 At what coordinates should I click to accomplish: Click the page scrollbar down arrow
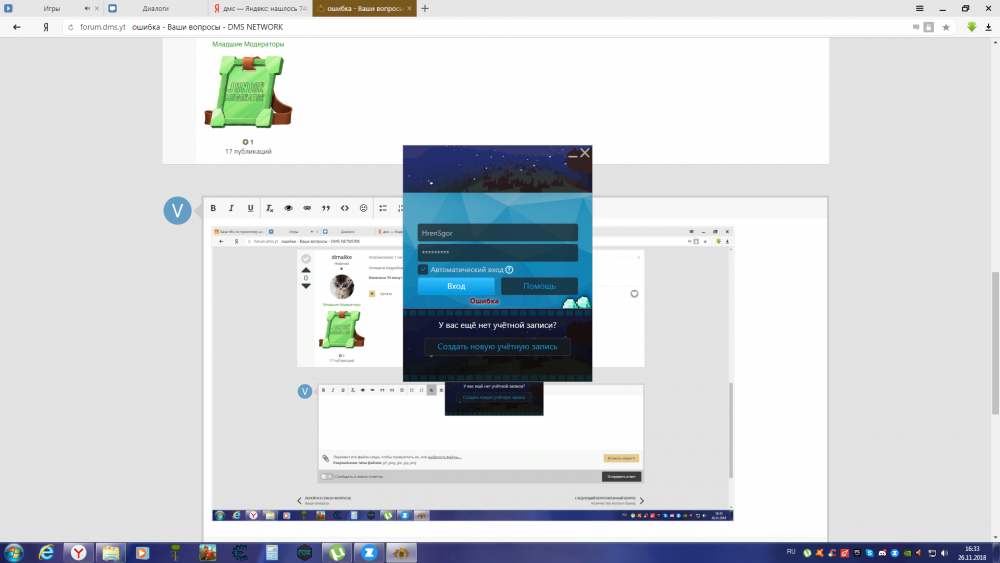995,537
